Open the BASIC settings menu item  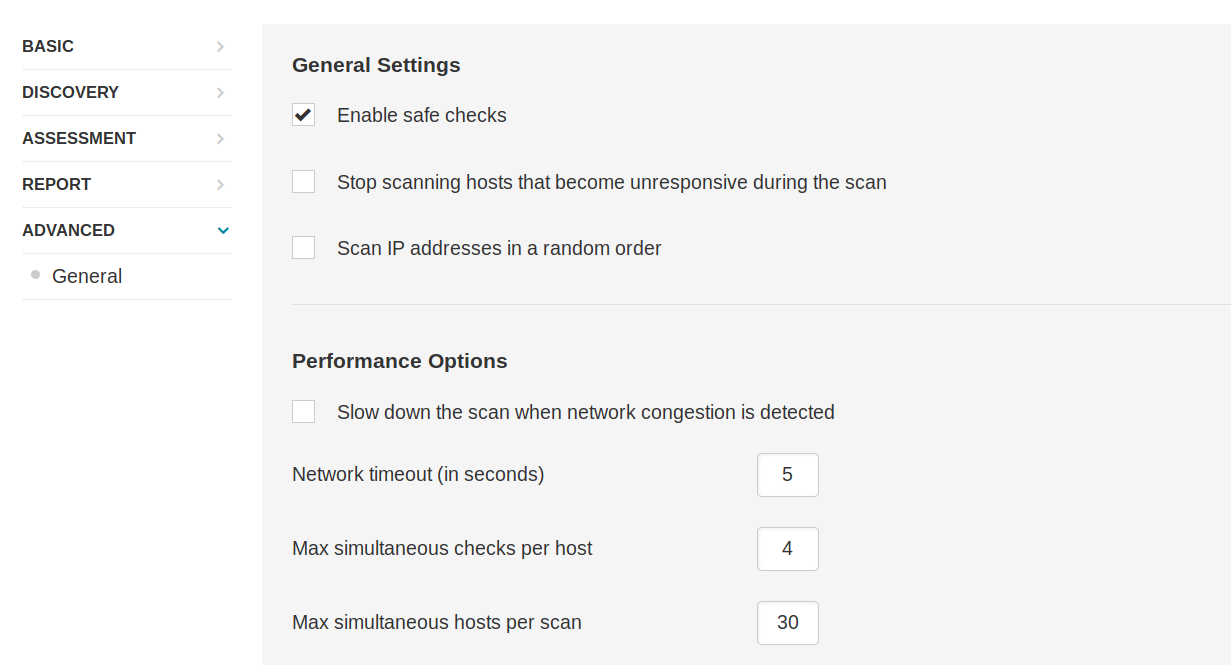coord(48,47)
